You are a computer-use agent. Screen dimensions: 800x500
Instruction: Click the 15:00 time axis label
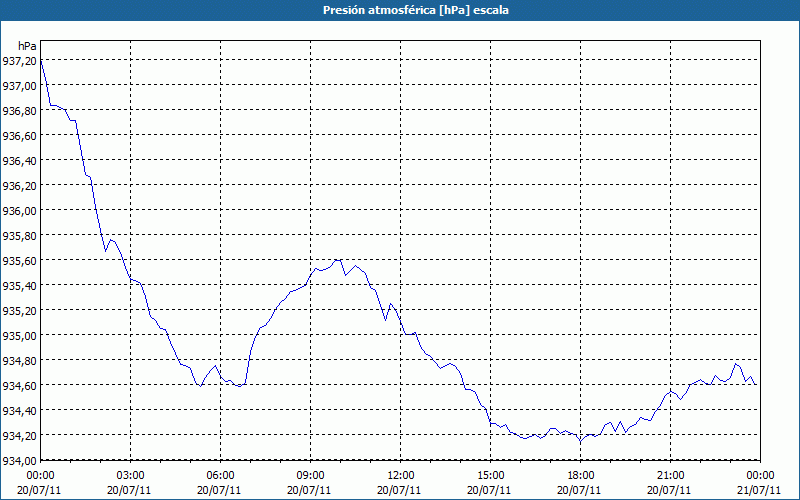click(x=491, y=476)
